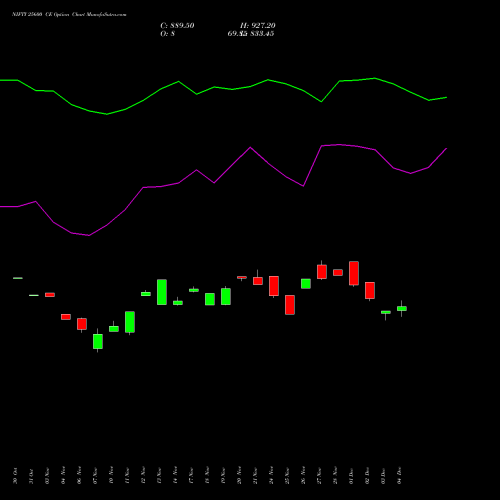Click the close value C: 889.50
The width and height of the screenshot is (500, 500).
point(177,26)
